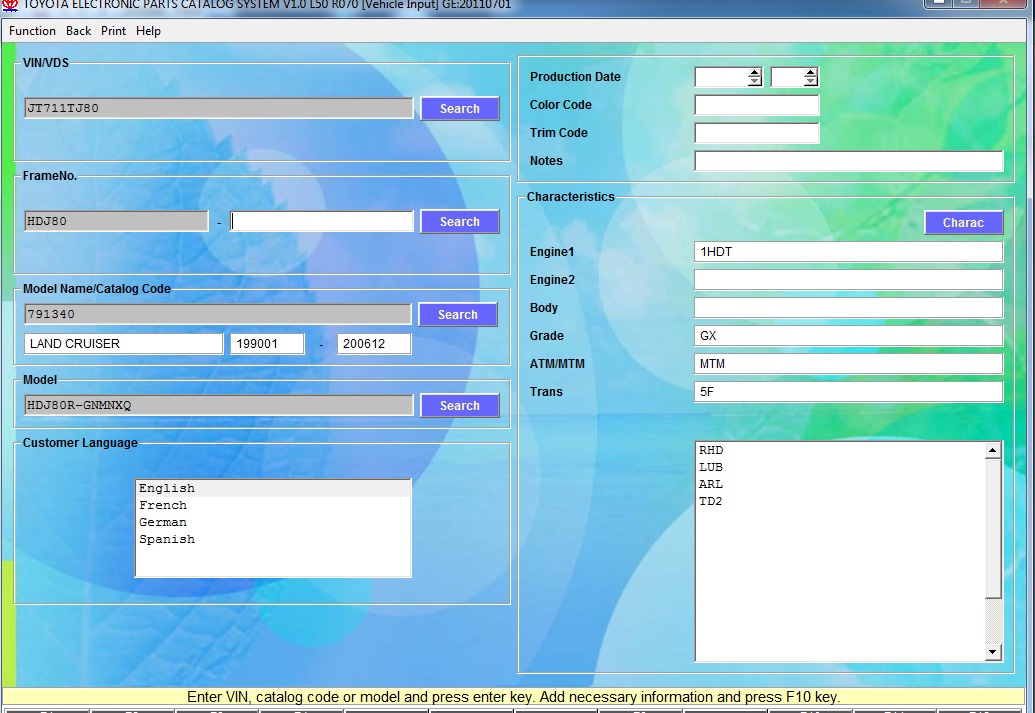Click the Color Code input field
The height and width of the screenshot is (713, 1035).
tap(757, 105)
